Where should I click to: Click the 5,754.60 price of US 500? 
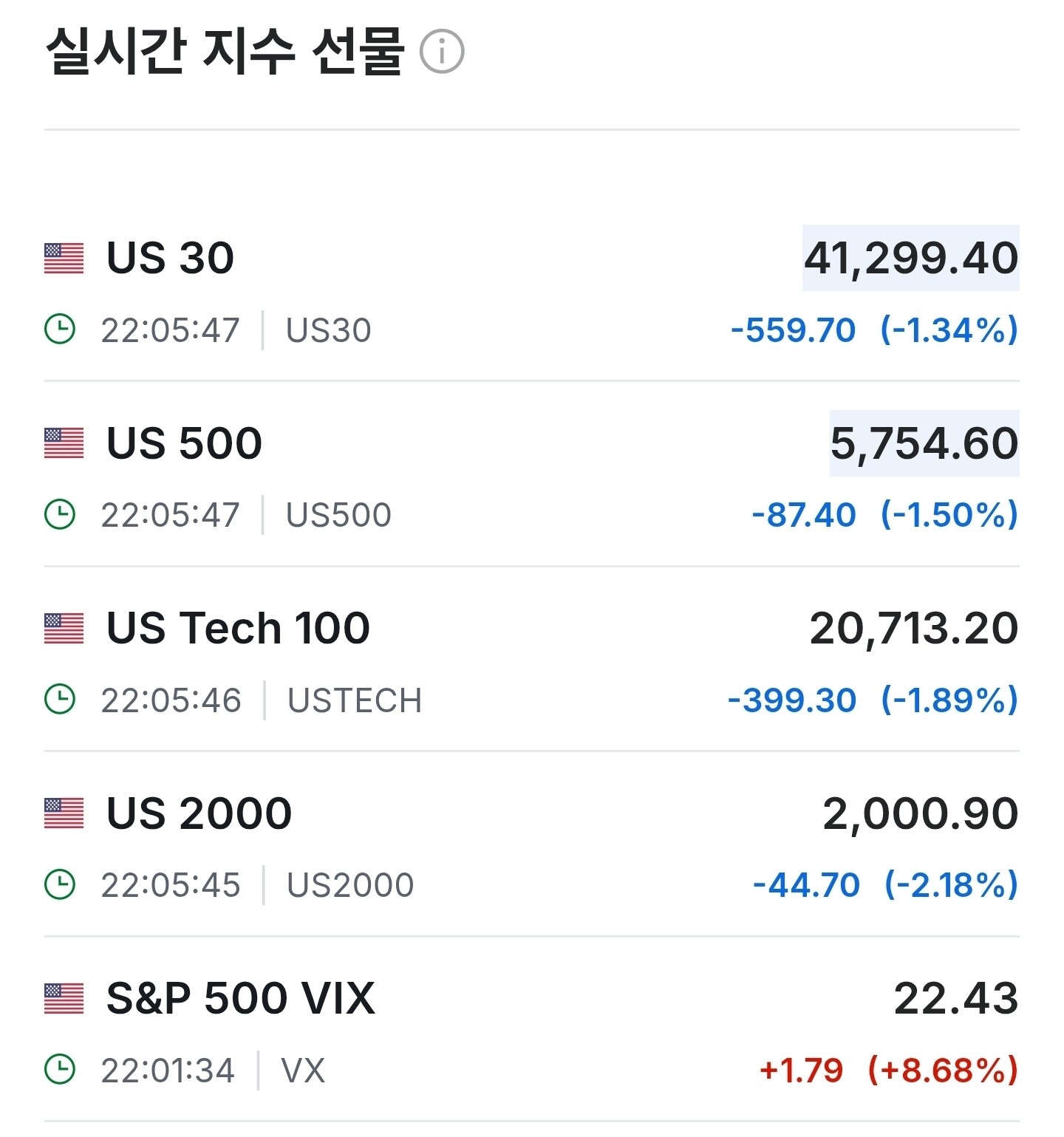(924, 443)
